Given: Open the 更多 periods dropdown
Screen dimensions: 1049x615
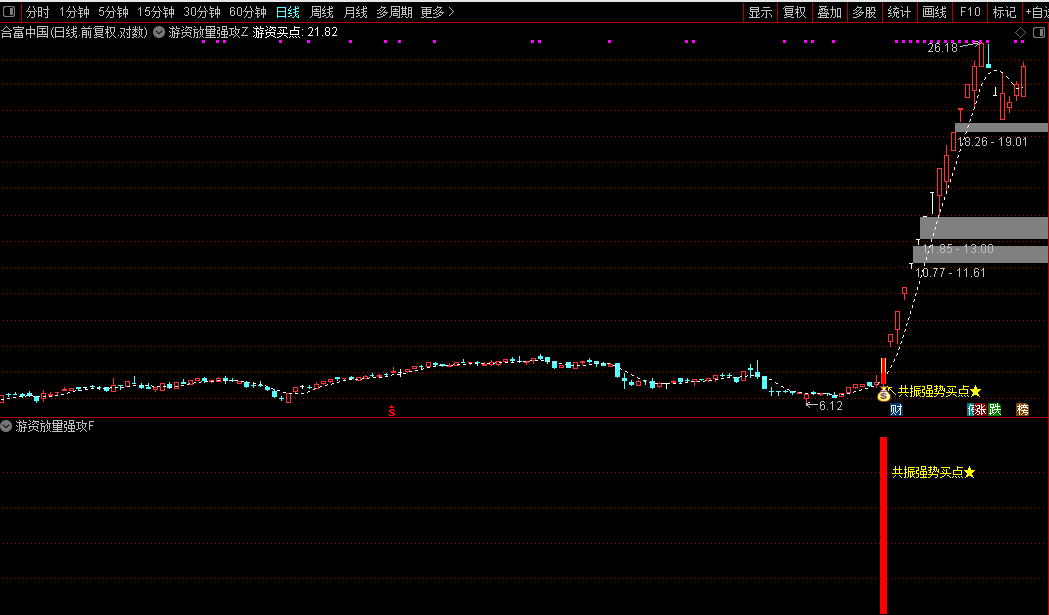Looking at the screenshot, I should [x=437, y=12].
